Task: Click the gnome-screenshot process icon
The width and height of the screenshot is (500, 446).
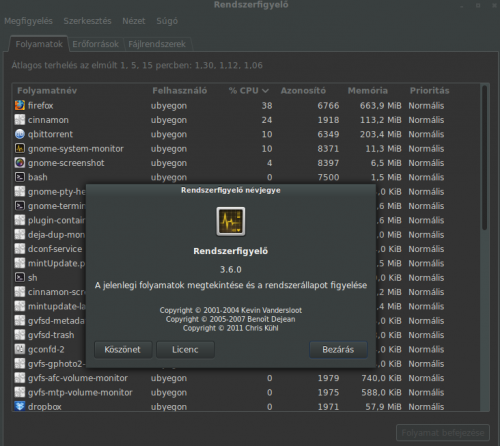Action: tap(20, 163)
